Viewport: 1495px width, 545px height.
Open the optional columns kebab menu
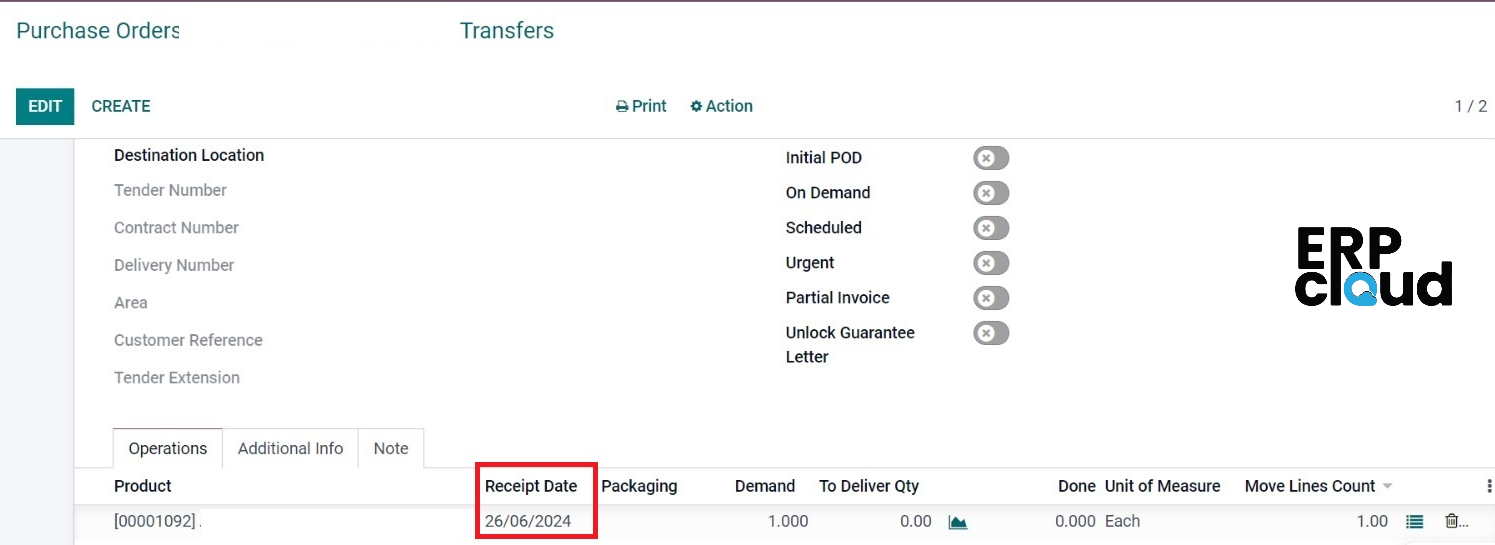tap(1490, 486)
